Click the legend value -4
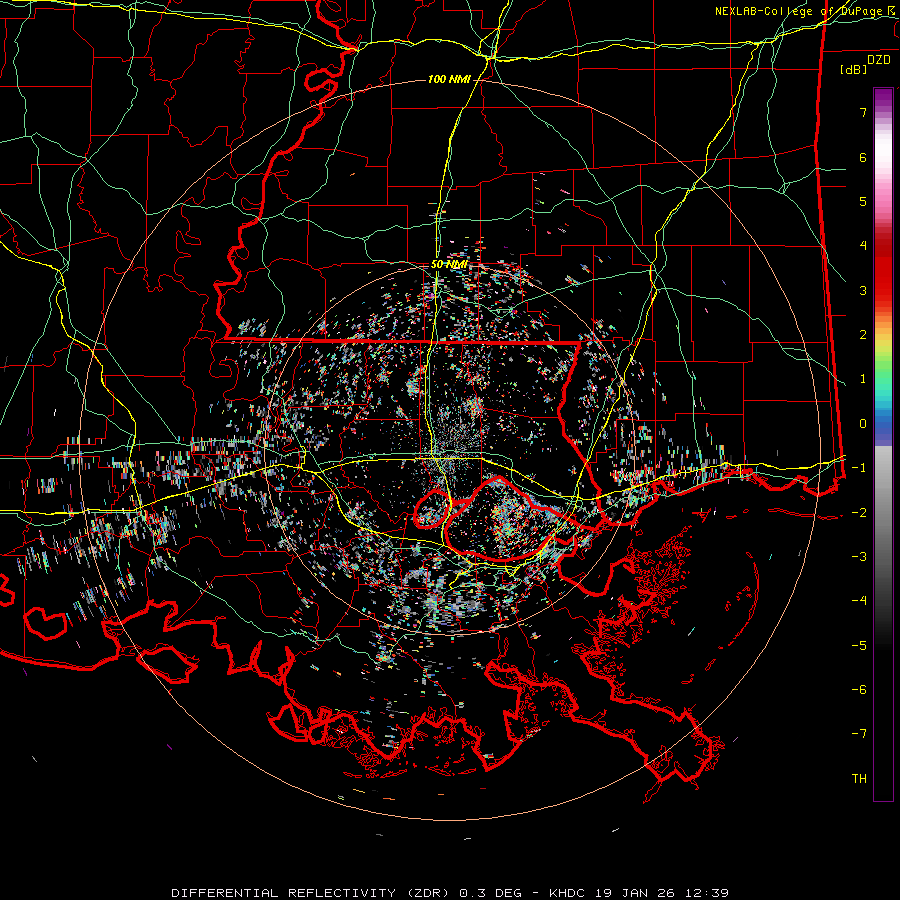The image size is (900, 900). [859, 601]
